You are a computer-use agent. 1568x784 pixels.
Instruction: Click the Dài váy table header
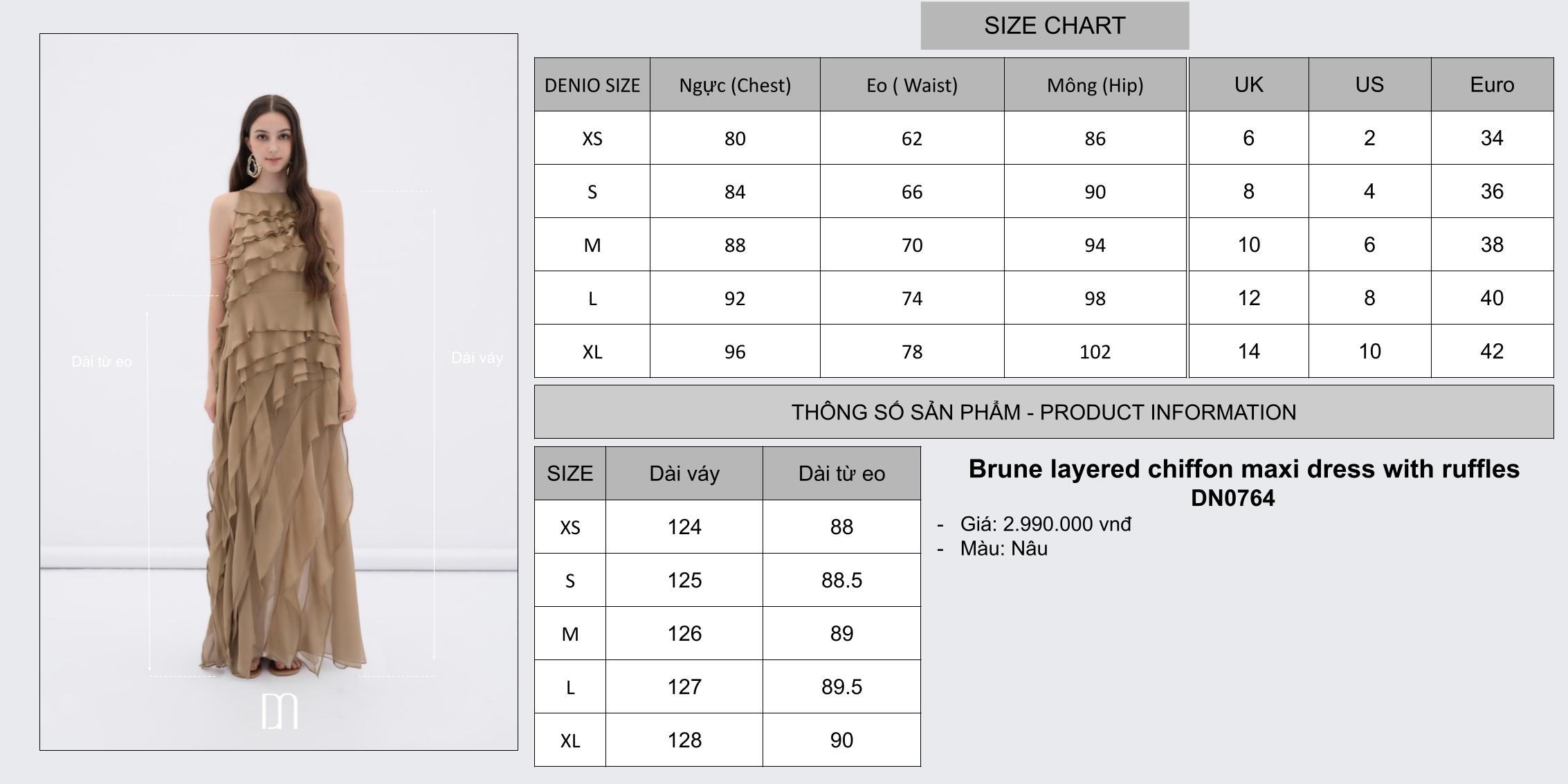[684, 474]
